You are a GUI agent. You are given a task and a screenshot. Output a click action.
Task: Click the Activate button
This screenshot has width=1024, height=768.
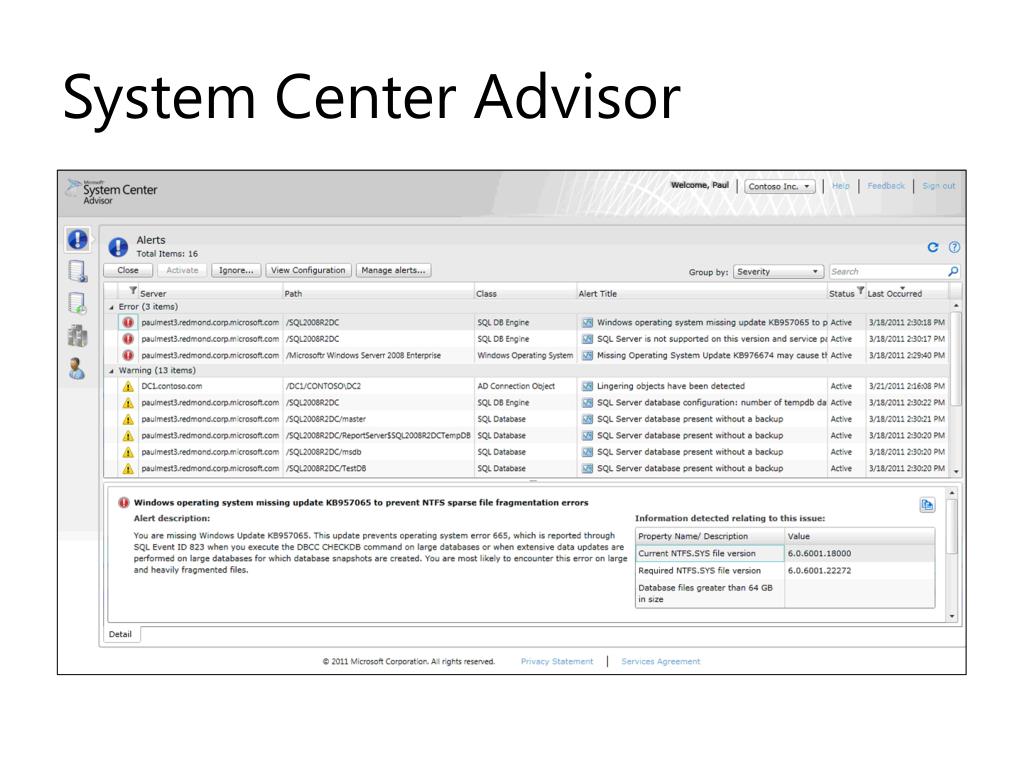point(182,270)
